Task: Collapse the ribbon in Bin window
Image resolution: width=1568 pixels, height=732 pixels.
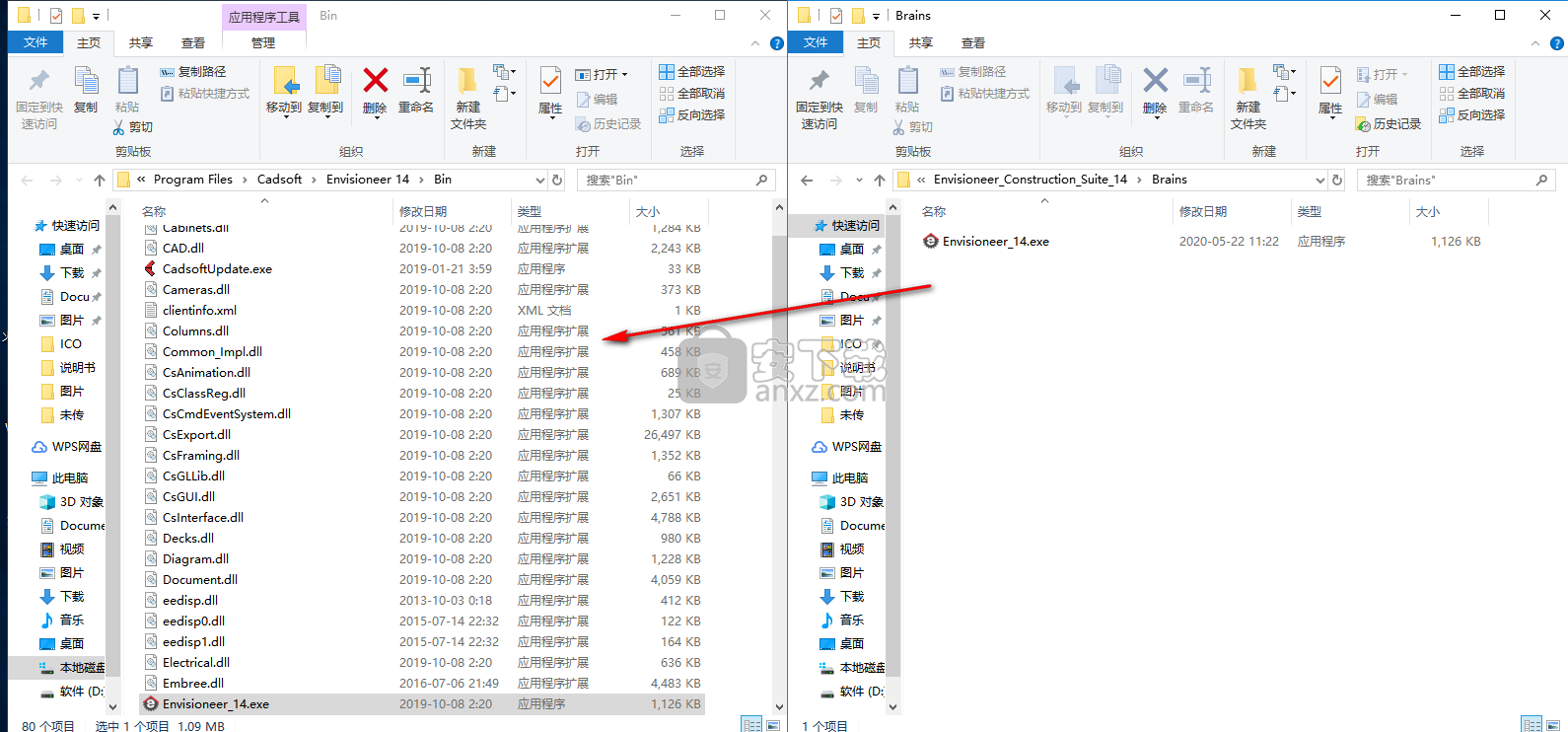Action: (x=755, y=43)
